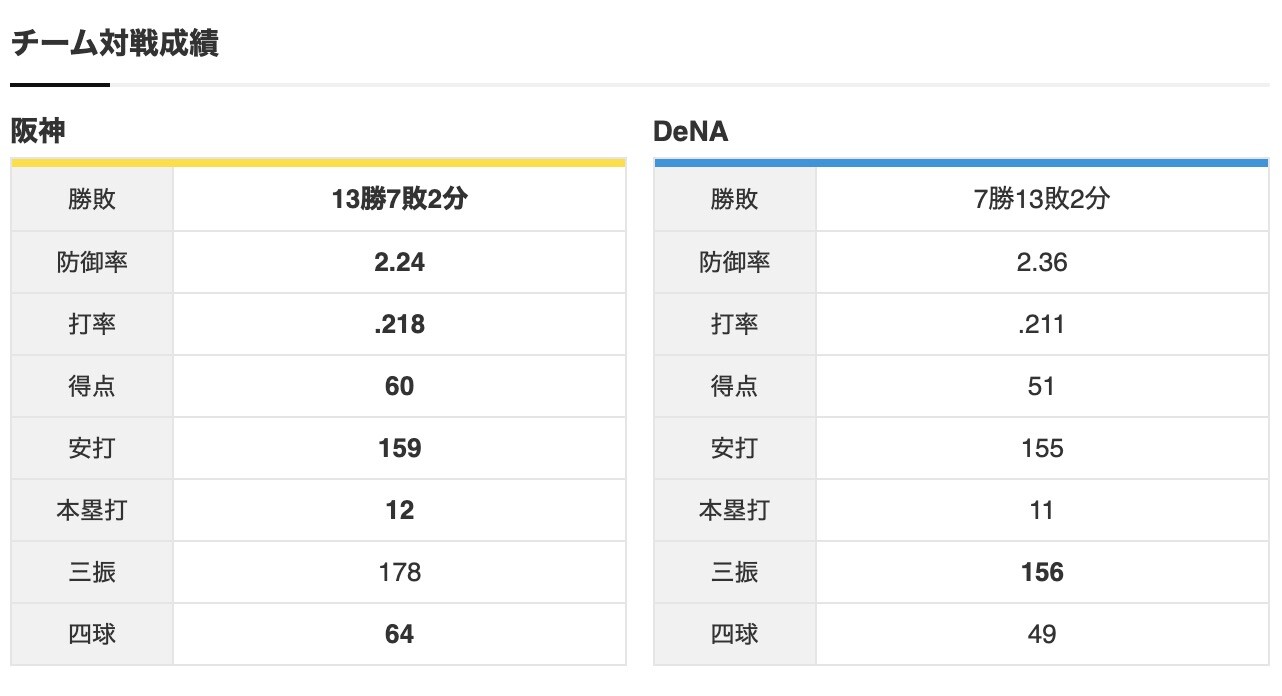Click the 阪神 team name heading
The width and height of the screenshot is (1282, 696).
pos(38,131)
